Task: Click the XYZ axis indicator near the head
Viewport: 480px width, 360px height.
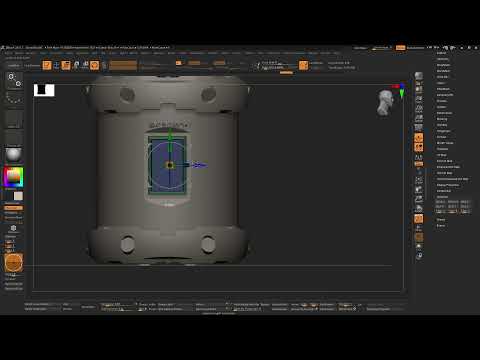Action: click(x=400, y=90)
